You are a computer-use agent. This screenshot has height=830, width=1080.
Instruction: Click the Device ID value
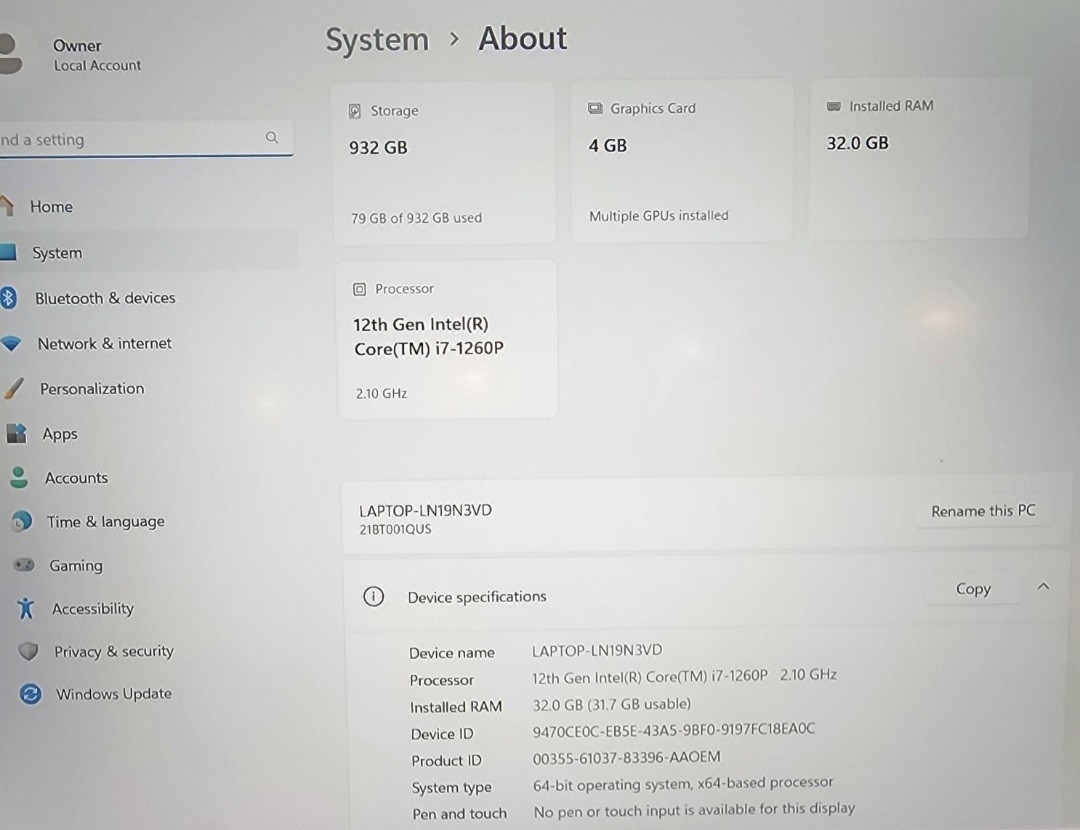pyautogui.click(x=674, y=730)
